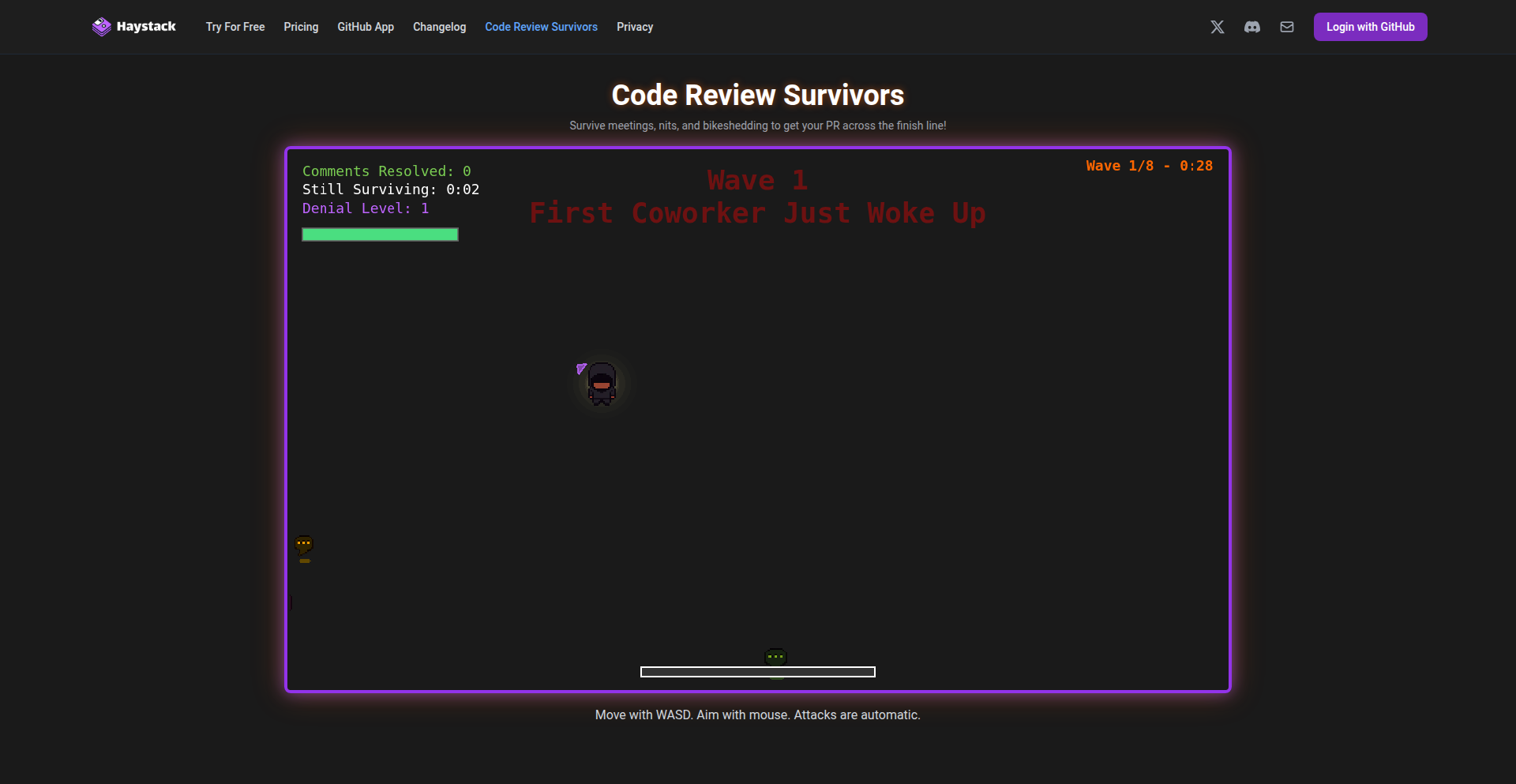The image size is (1516, 784).
Task: Click the "Survive meetings, nits, and bikeshedding" subtitle
Action: pyautogui.click(x=758, y=126)
